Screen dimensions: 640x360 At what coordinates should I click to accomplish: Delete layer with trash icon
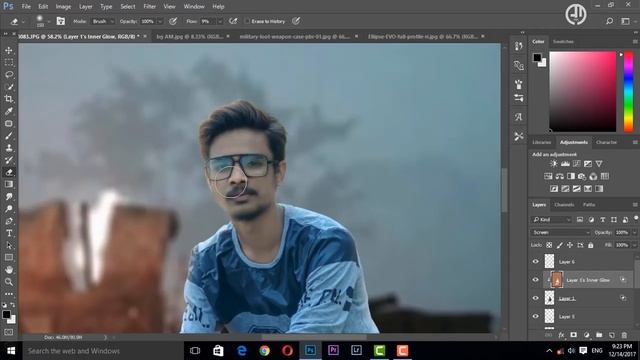(624, 335)
